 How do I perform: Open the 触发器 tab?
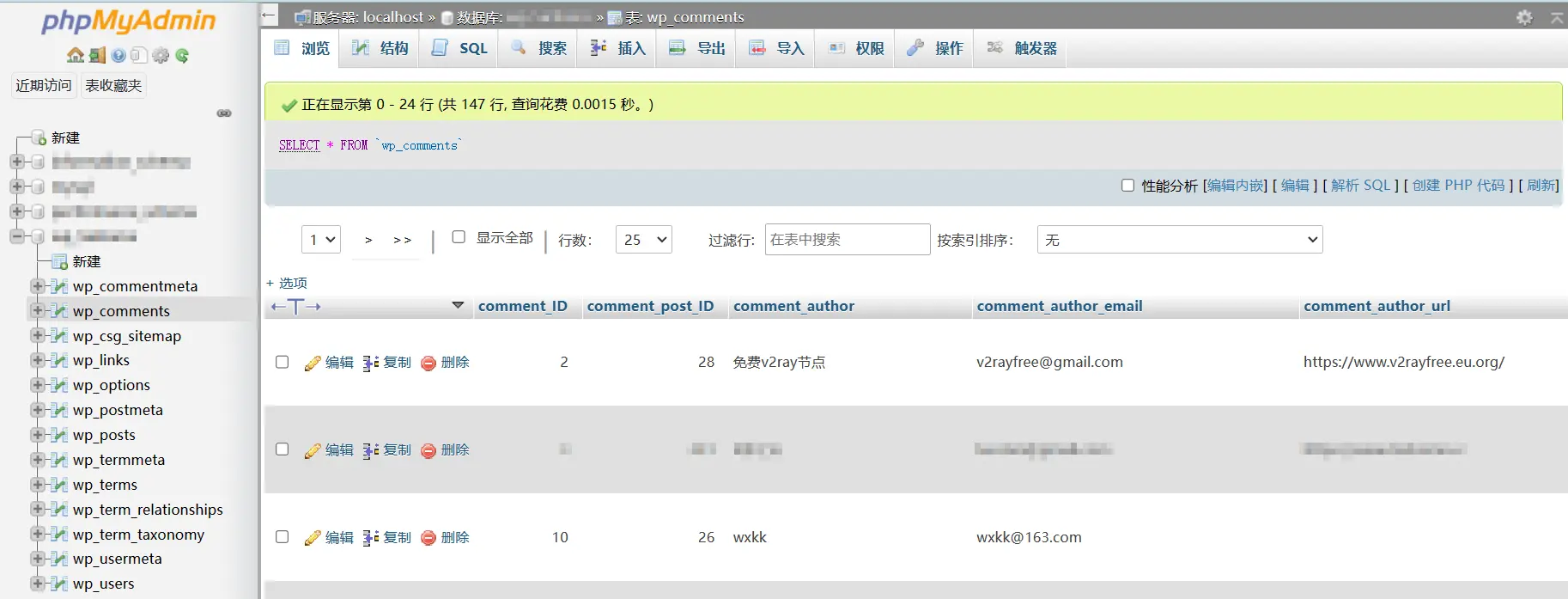1021,48
